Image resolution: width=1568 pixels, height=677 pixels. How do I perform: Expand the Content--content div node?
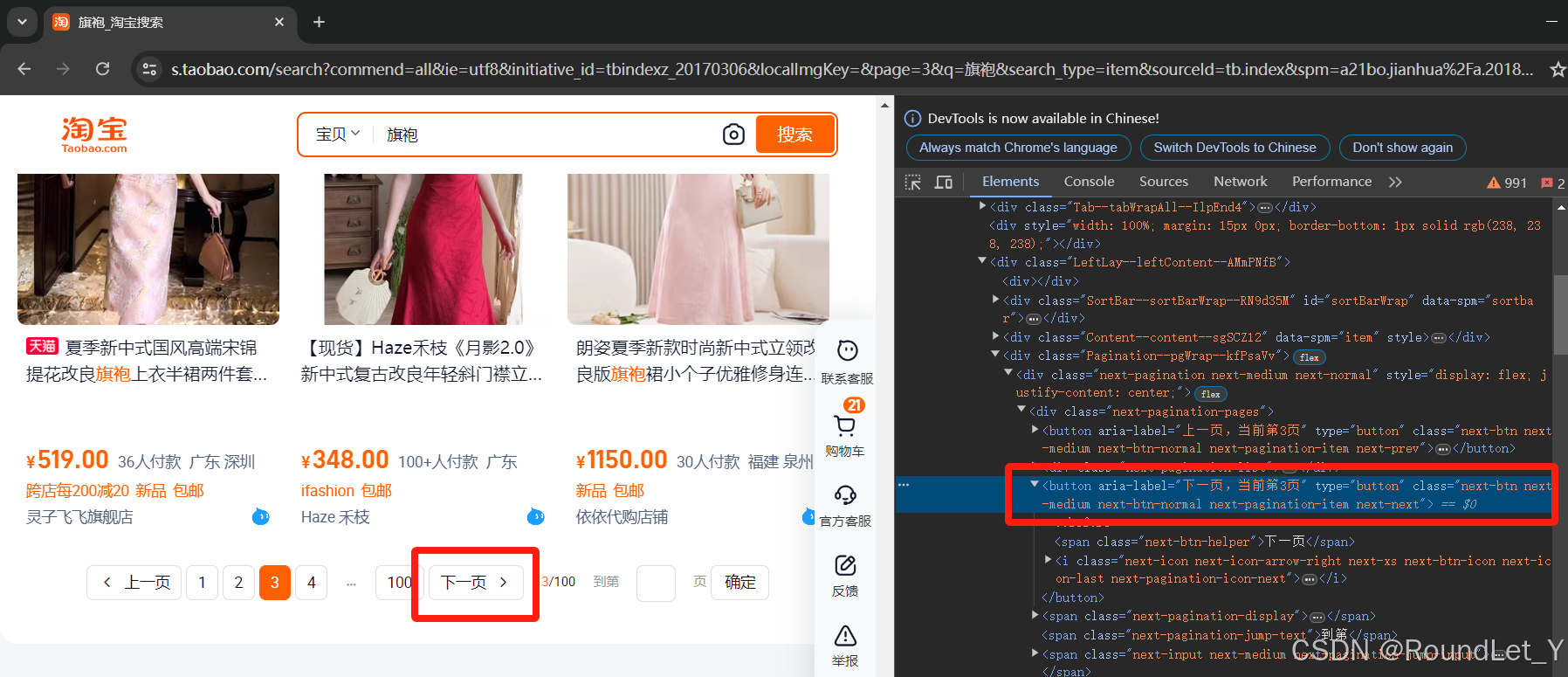pos(996,335)
